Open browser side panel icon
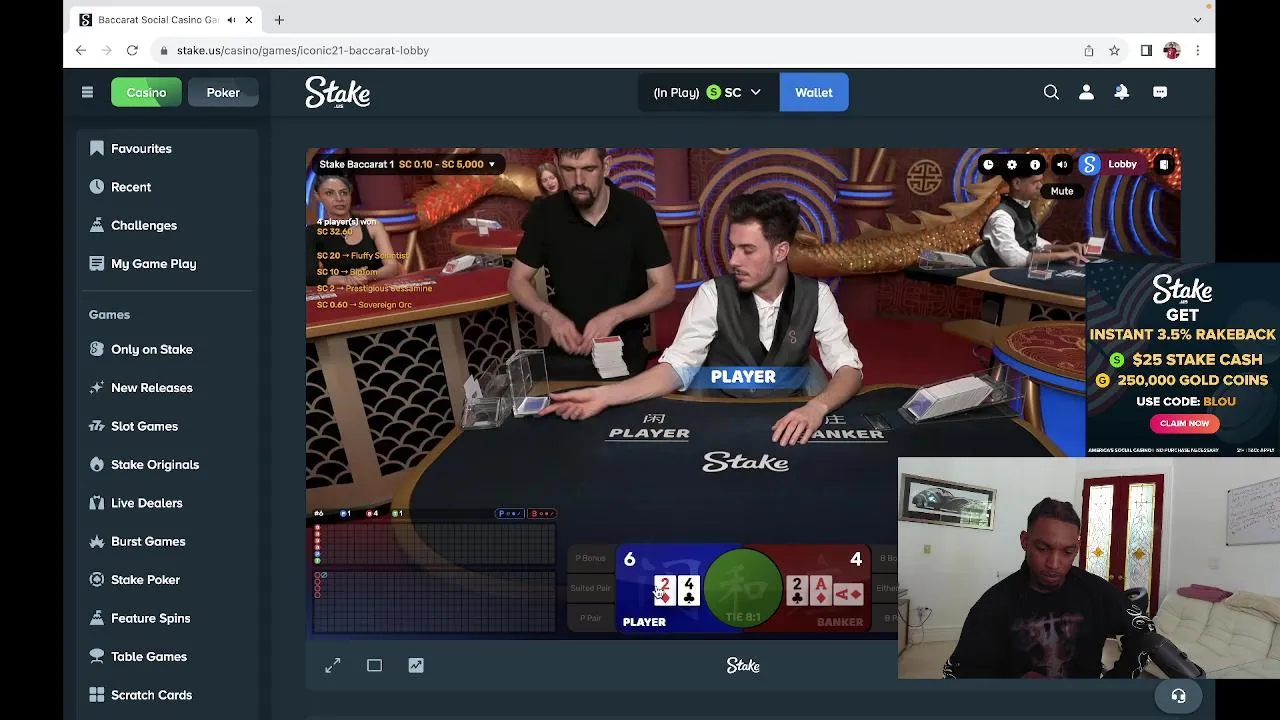 (x=1146, y=50)
